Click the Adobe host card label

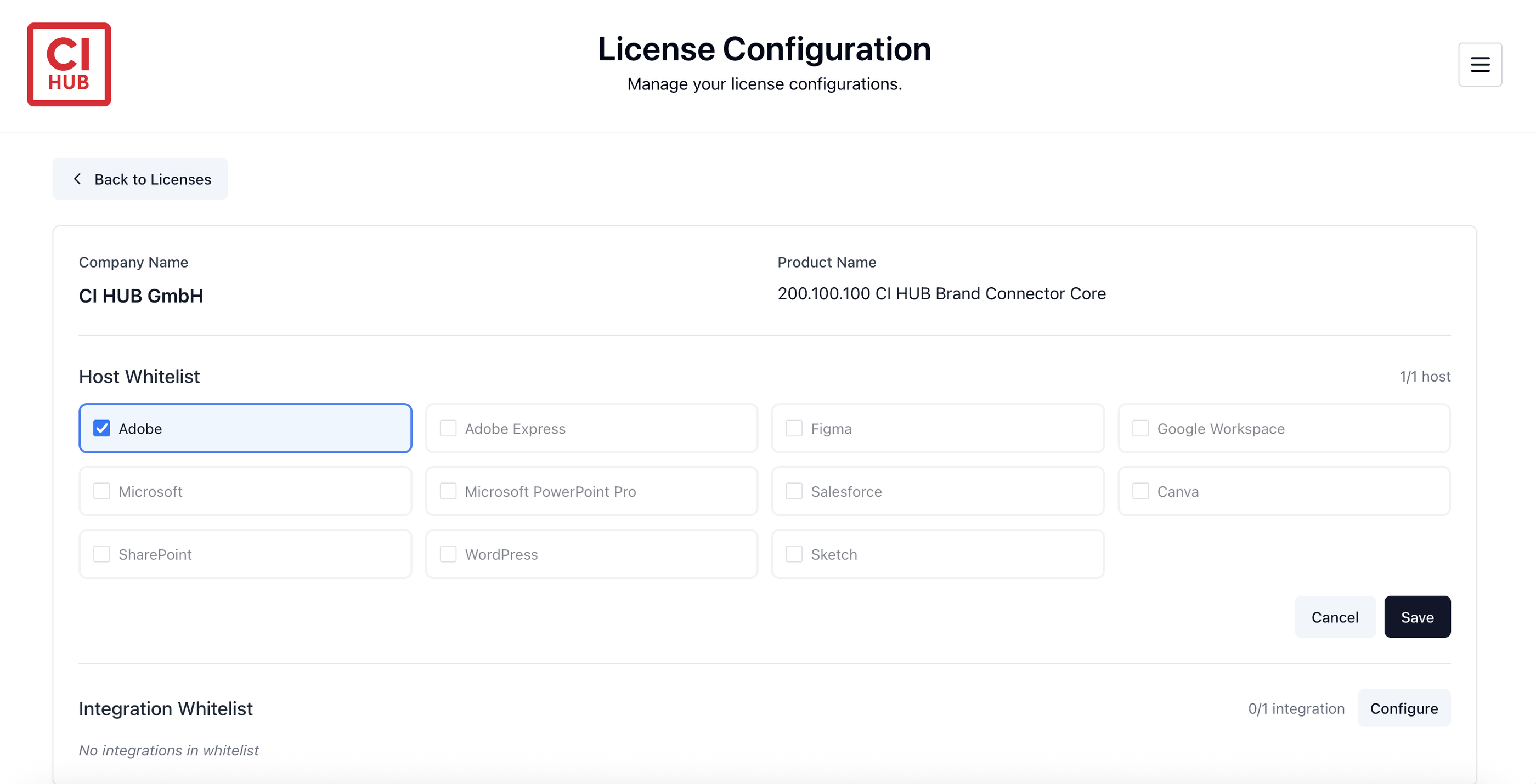(140, 428)
